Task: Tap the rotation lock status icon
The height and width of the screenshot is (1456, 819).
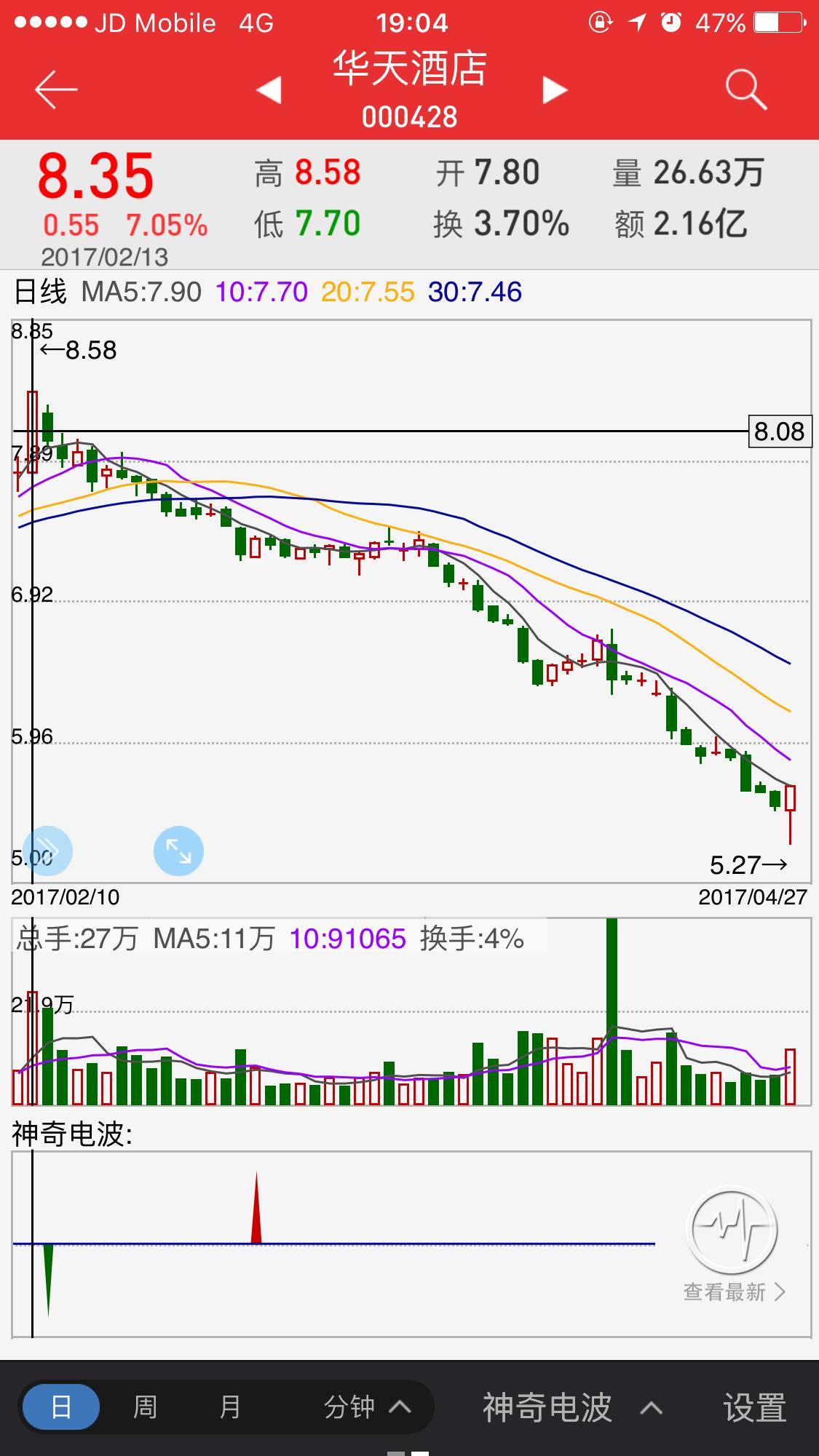Action: pyautogui.click(x=600, y=23)
